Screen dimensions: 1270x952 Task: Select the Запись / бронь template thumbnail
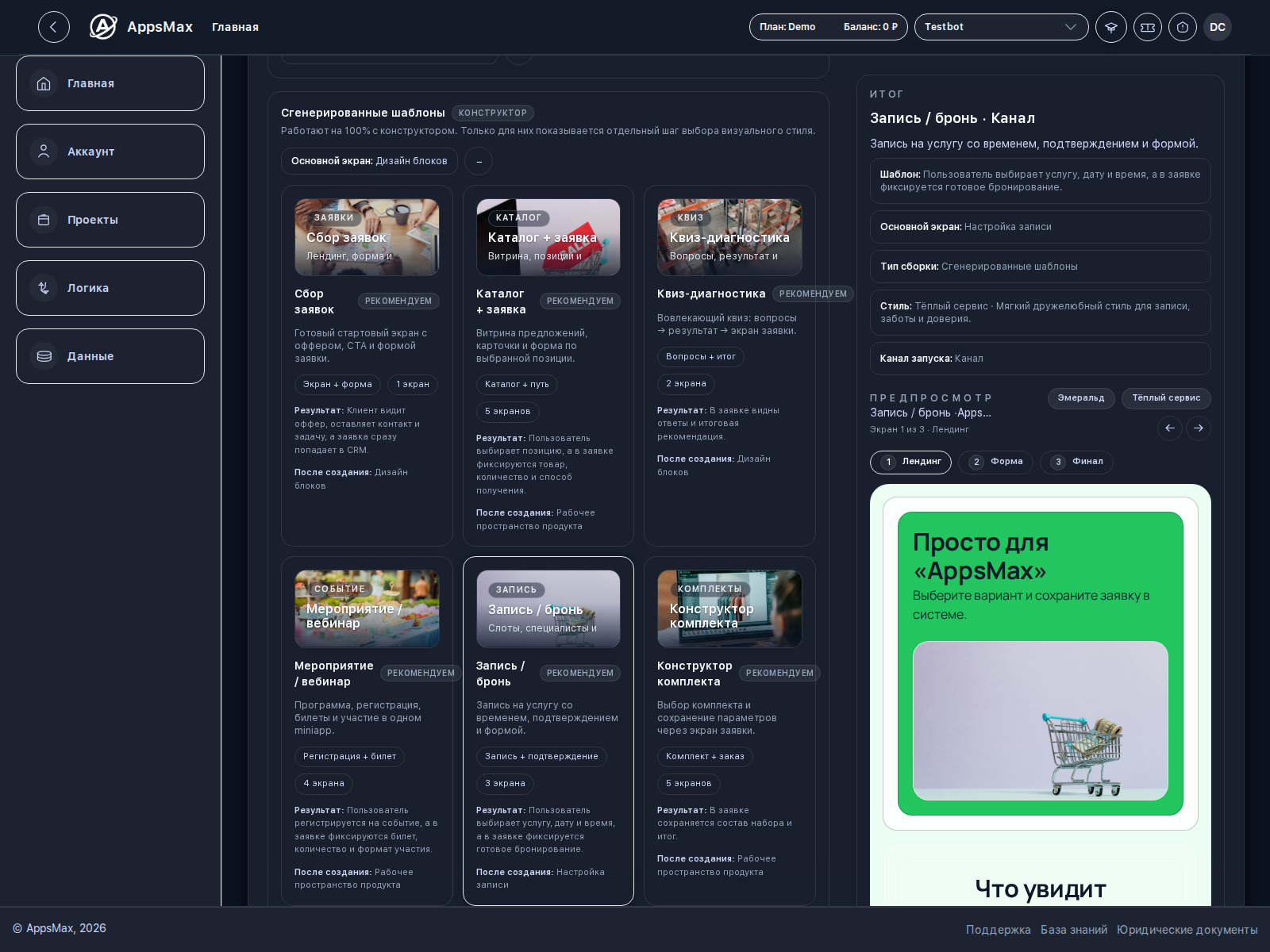click(x=548, y=608)
